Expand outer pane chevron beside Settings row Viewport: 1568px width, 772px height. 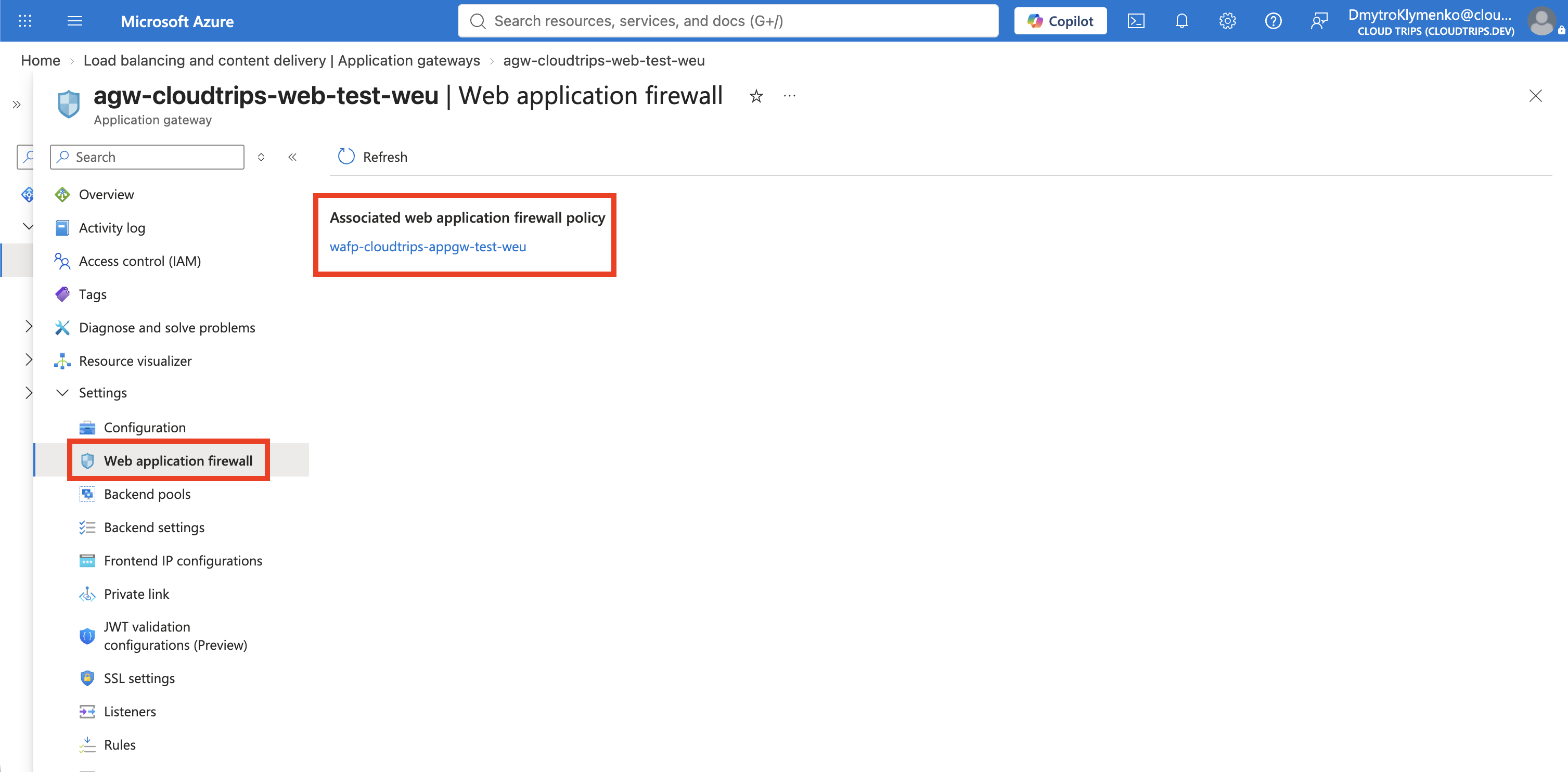pos(28,393)
